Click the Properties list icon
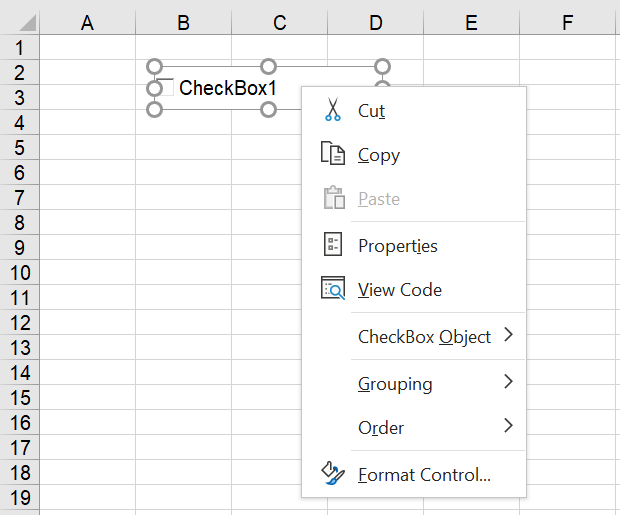This screenshot has width=620, height=515. point(333,244)
